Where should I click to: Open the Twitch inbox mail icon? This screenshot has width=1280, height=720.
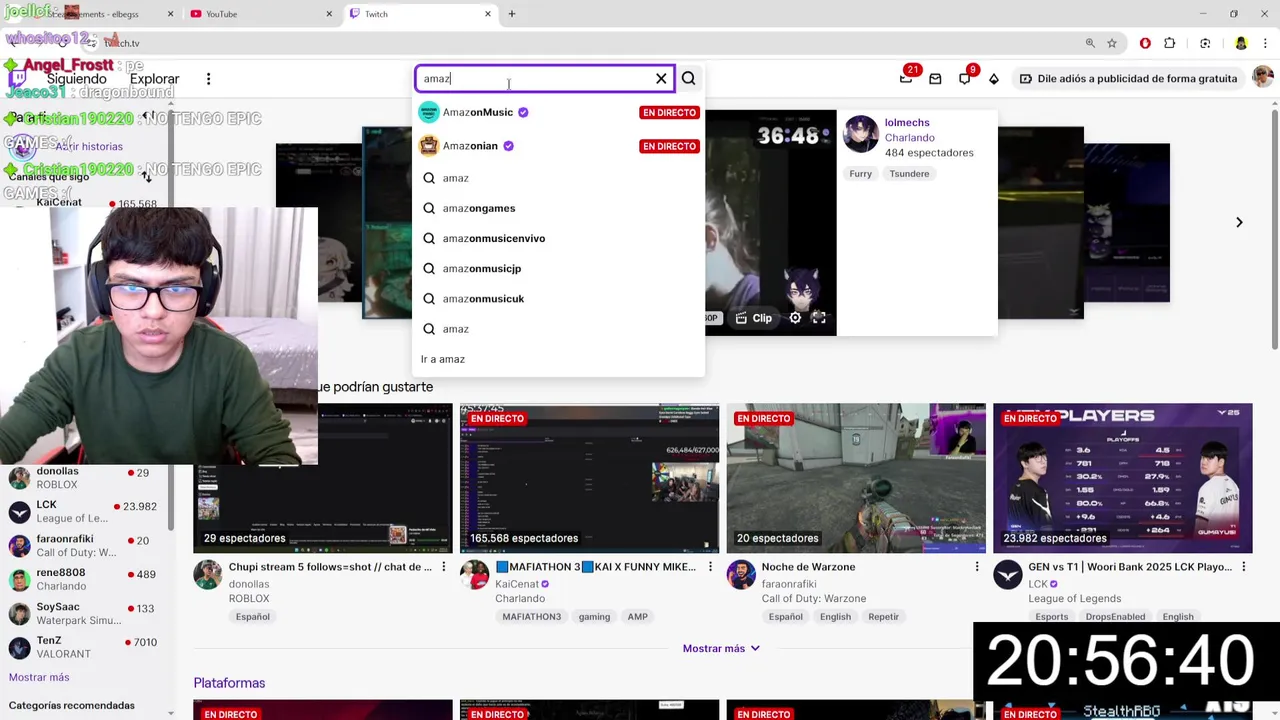pyautogui.click(x=935, y=78)
